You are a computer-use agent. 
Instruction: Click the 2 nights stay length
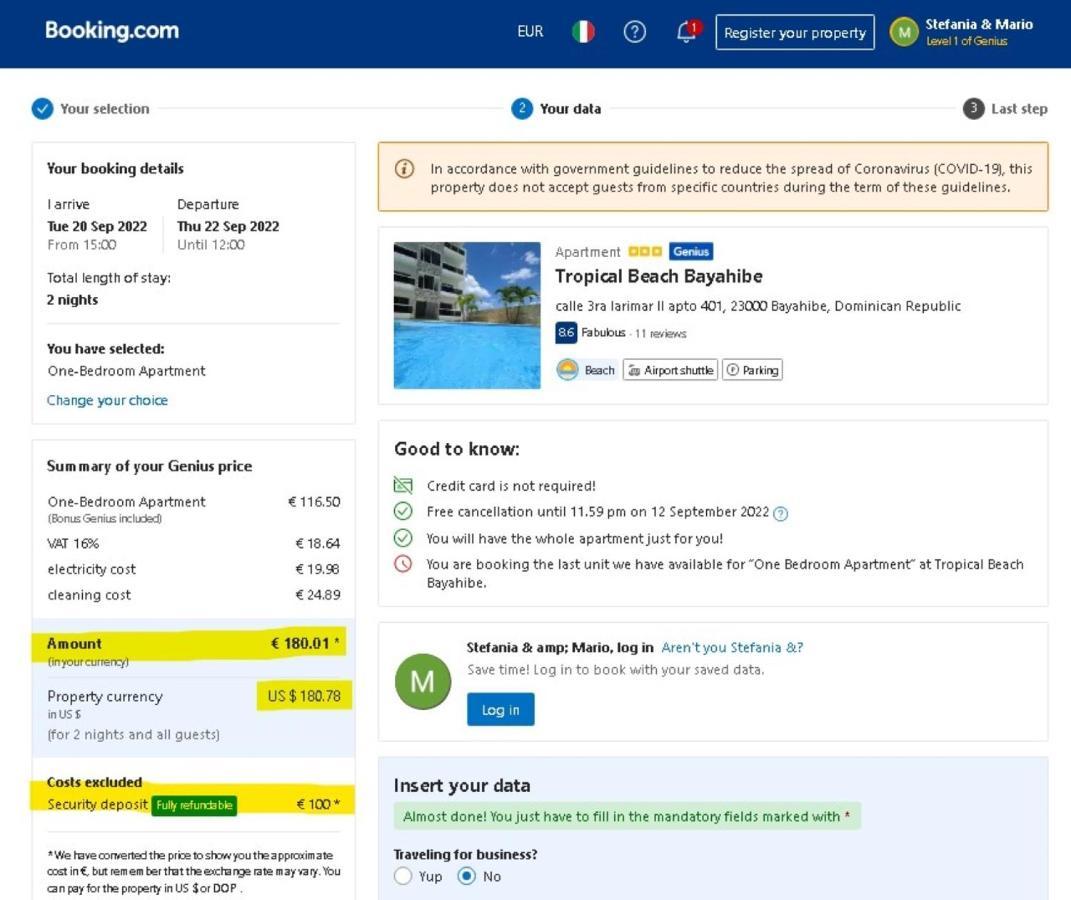click(72, 300)
